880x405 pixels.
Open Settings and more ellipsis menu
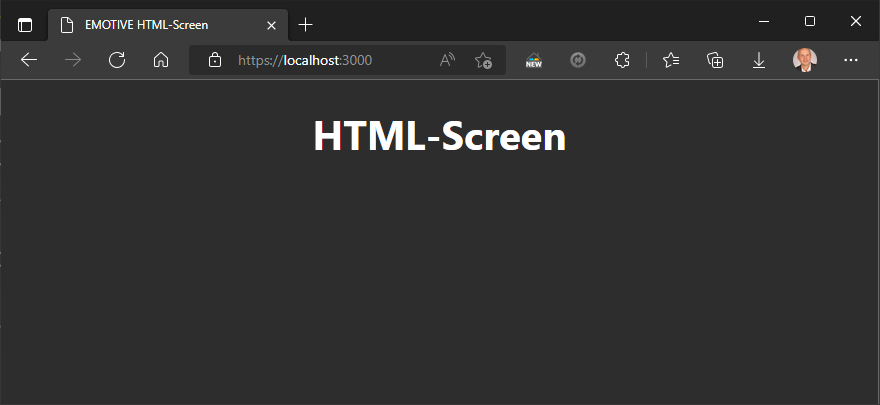(x=851, y=60)
